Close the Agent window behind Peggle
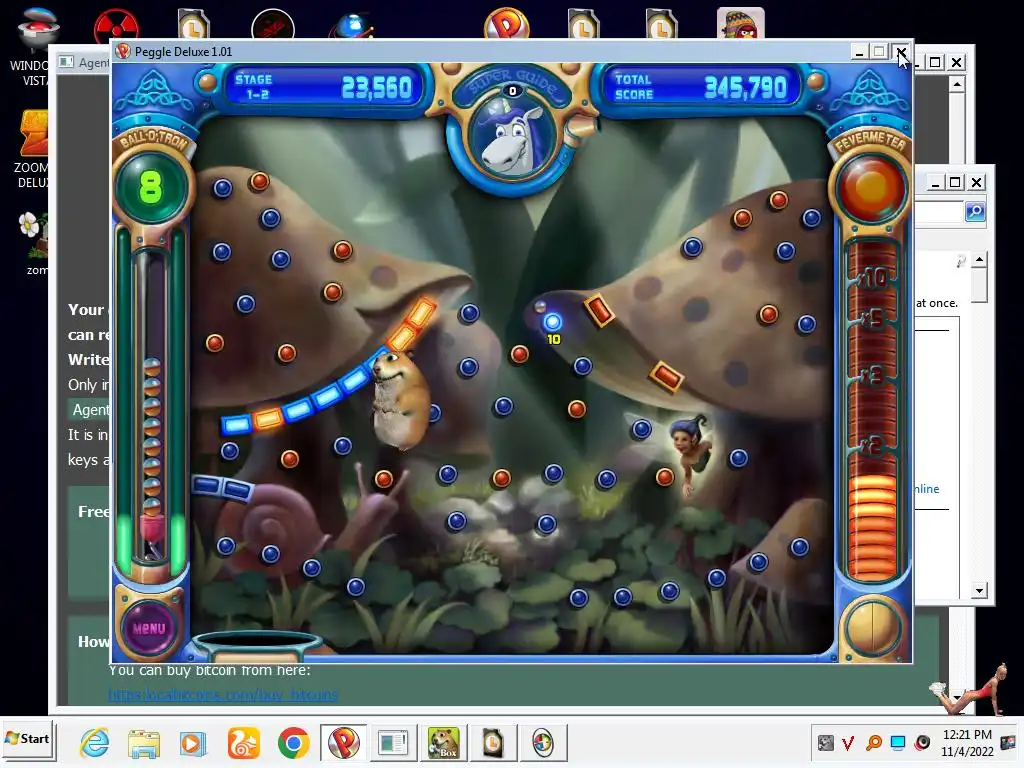This screenshot has width=1024, height=768. pyautogui.click(x=956, y=62)
